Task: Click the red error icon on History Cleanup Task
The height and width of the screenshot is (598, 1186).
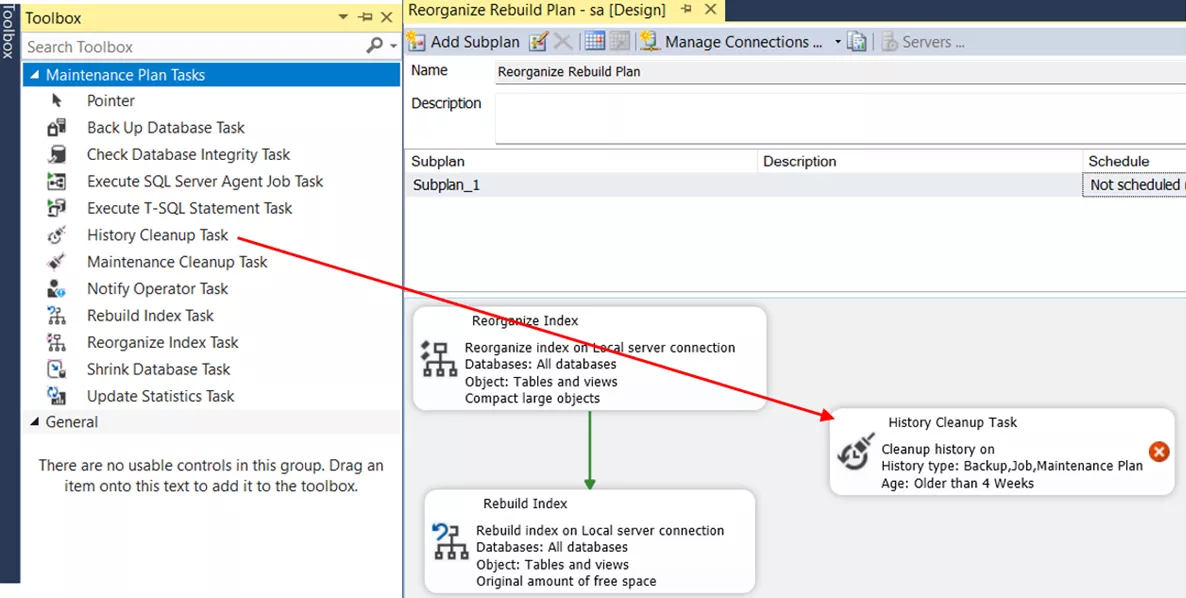Action: click(1159, 451)
